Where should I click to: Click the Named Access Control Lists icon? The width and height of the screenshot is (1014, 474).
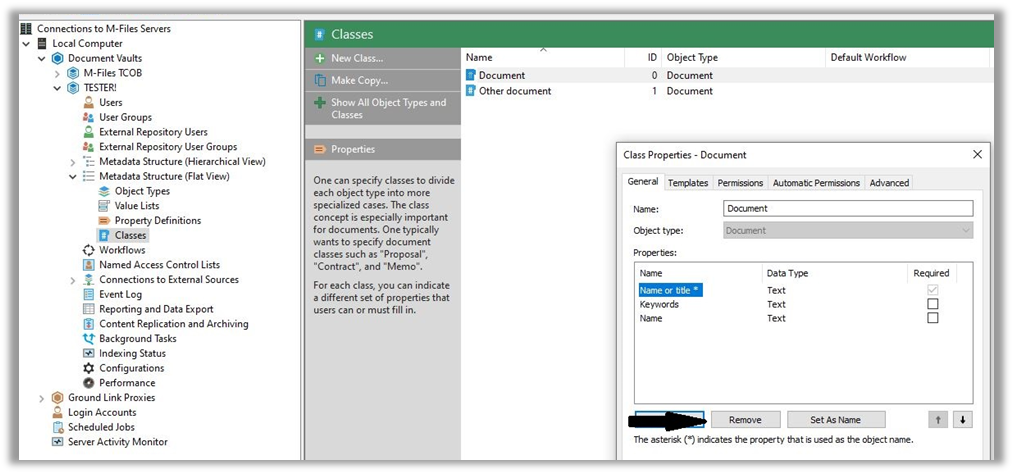click(89, 264)
